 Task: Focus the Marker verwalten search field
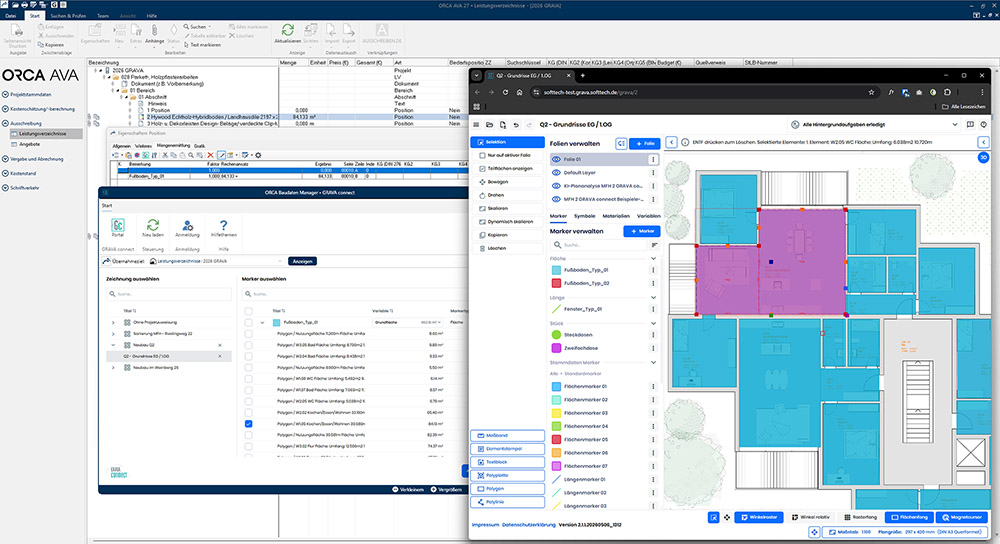pos(599,245)
